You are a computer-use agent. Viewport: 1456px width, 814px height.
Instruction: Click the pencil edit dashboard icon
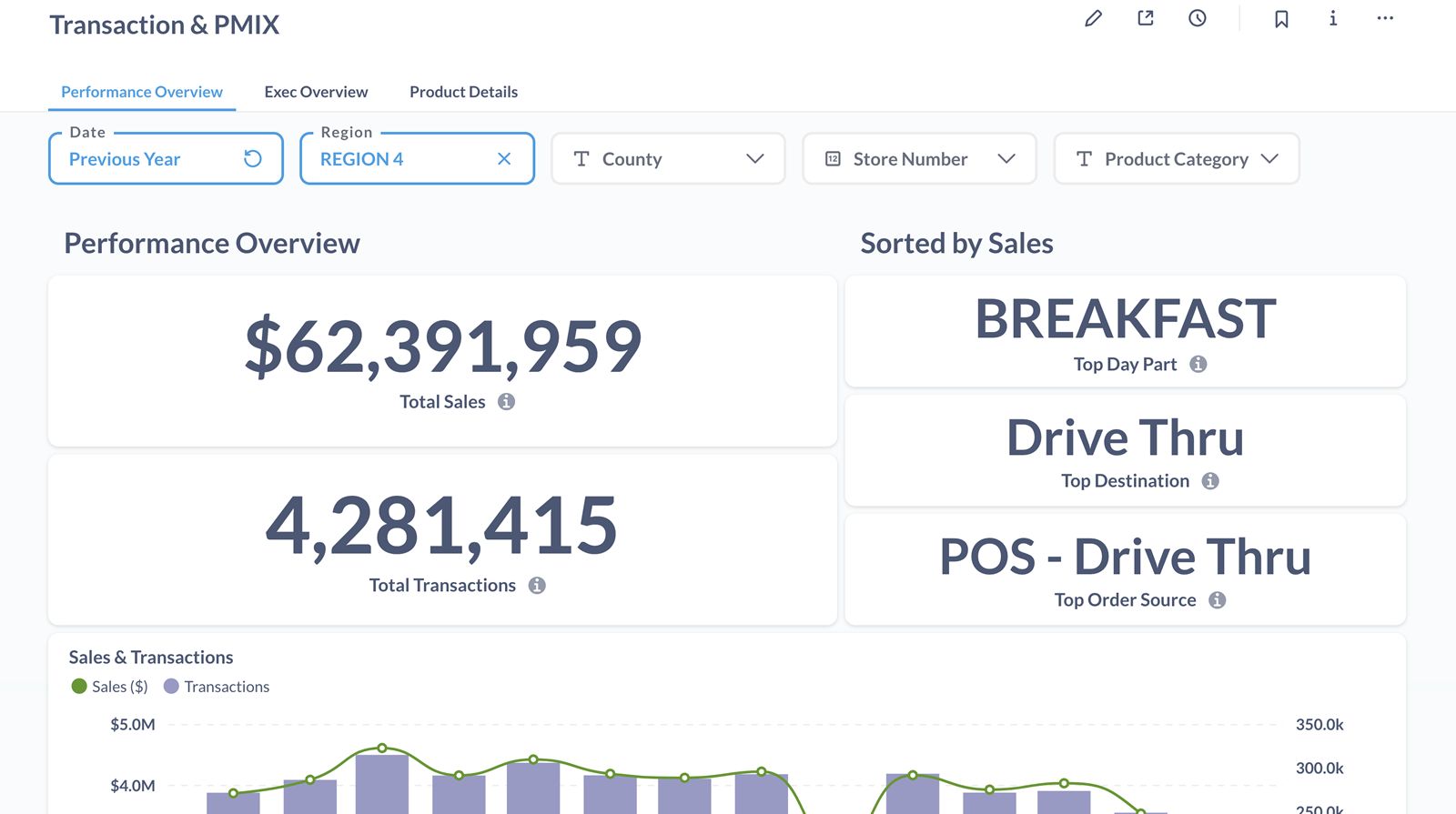coord(1093,18)
